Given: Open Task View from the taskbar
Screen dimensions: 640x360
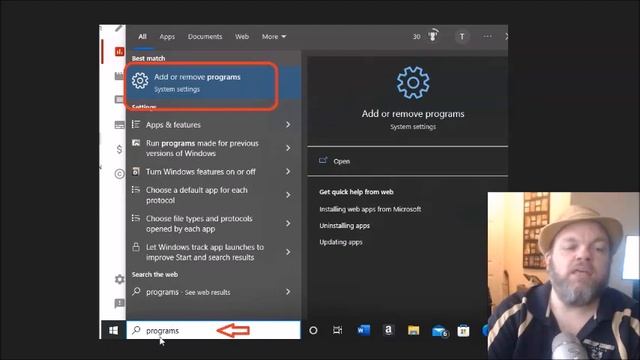Looking at the screenshot, I should tap(338, 330).
